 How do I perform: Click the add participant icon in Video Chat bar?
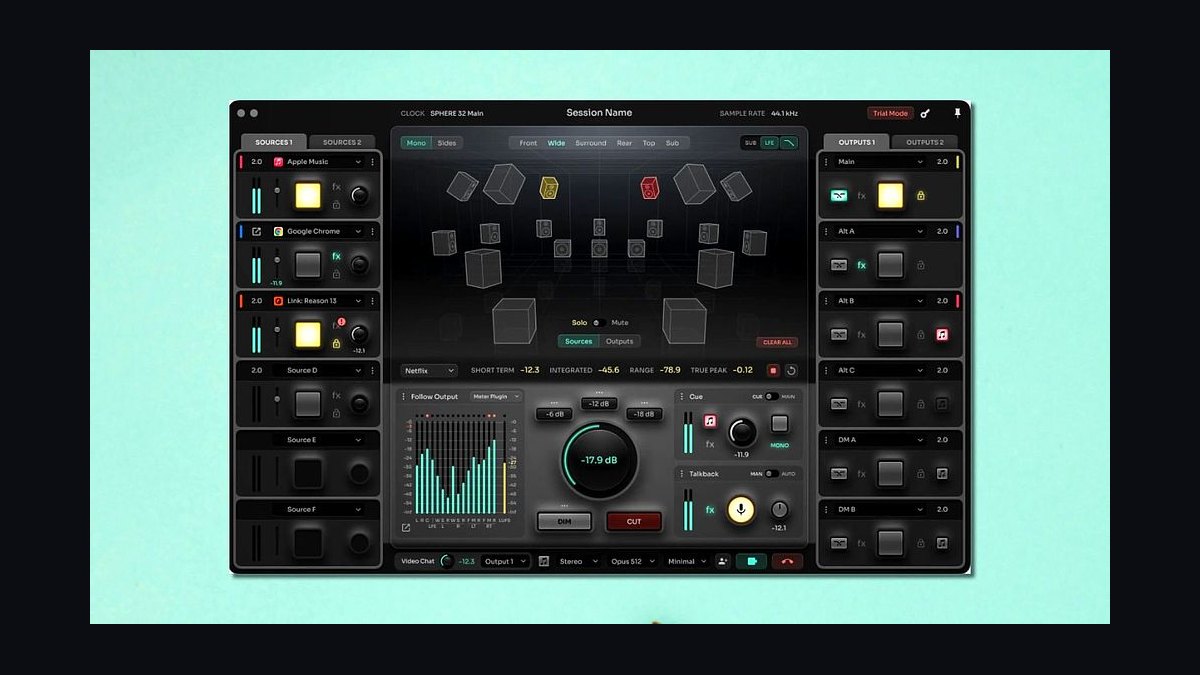723,561
